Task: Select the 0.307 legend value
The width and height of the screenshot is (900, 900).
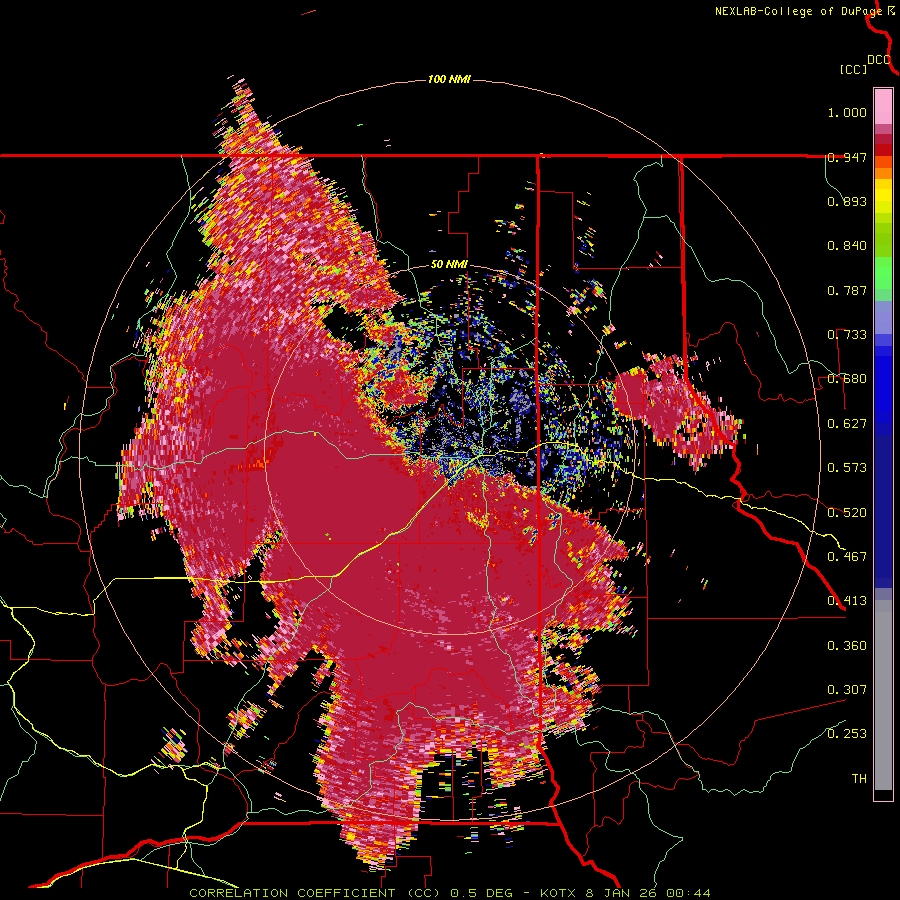Action: tap(847, 689)
